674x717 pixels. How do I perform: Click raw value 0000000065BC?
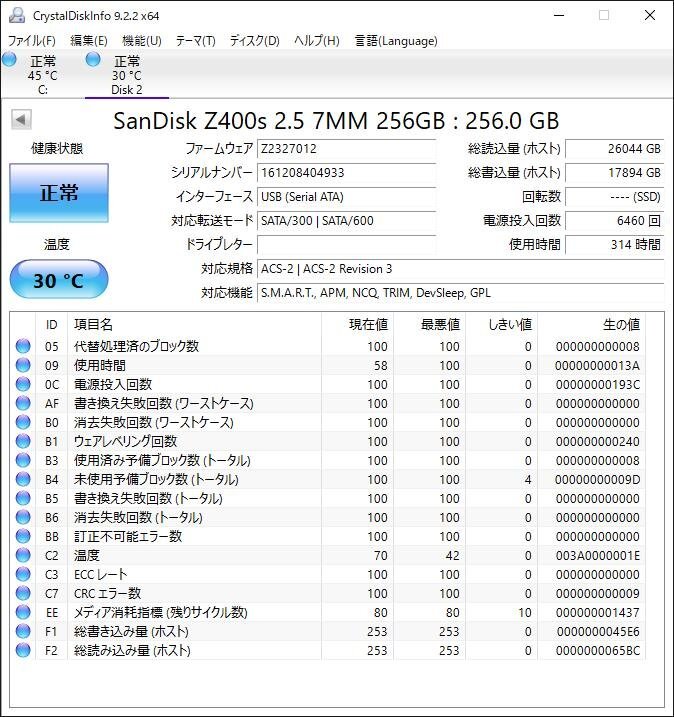(597, 650)
